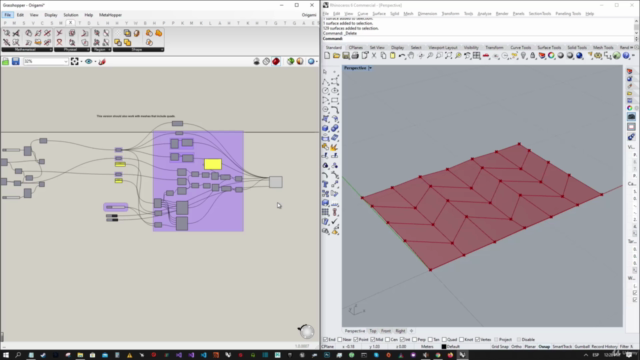Expand the Region panel dropdown in Grasshopper
This screenshot has height=360, width=640.
(109, 50)
